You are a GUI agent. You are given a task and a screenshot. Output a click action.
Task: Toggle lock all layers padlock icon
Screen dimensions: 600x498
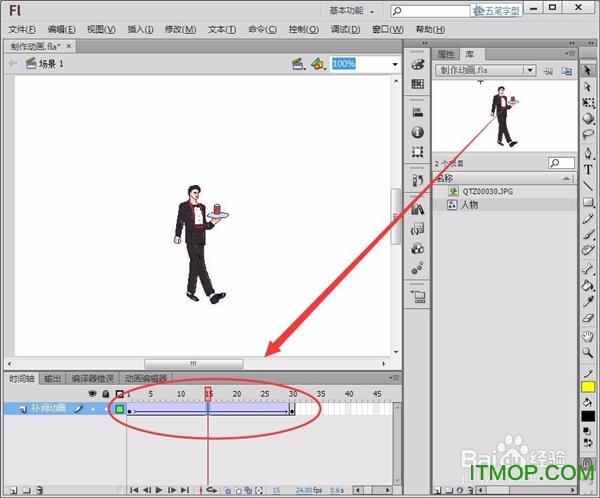106,394
